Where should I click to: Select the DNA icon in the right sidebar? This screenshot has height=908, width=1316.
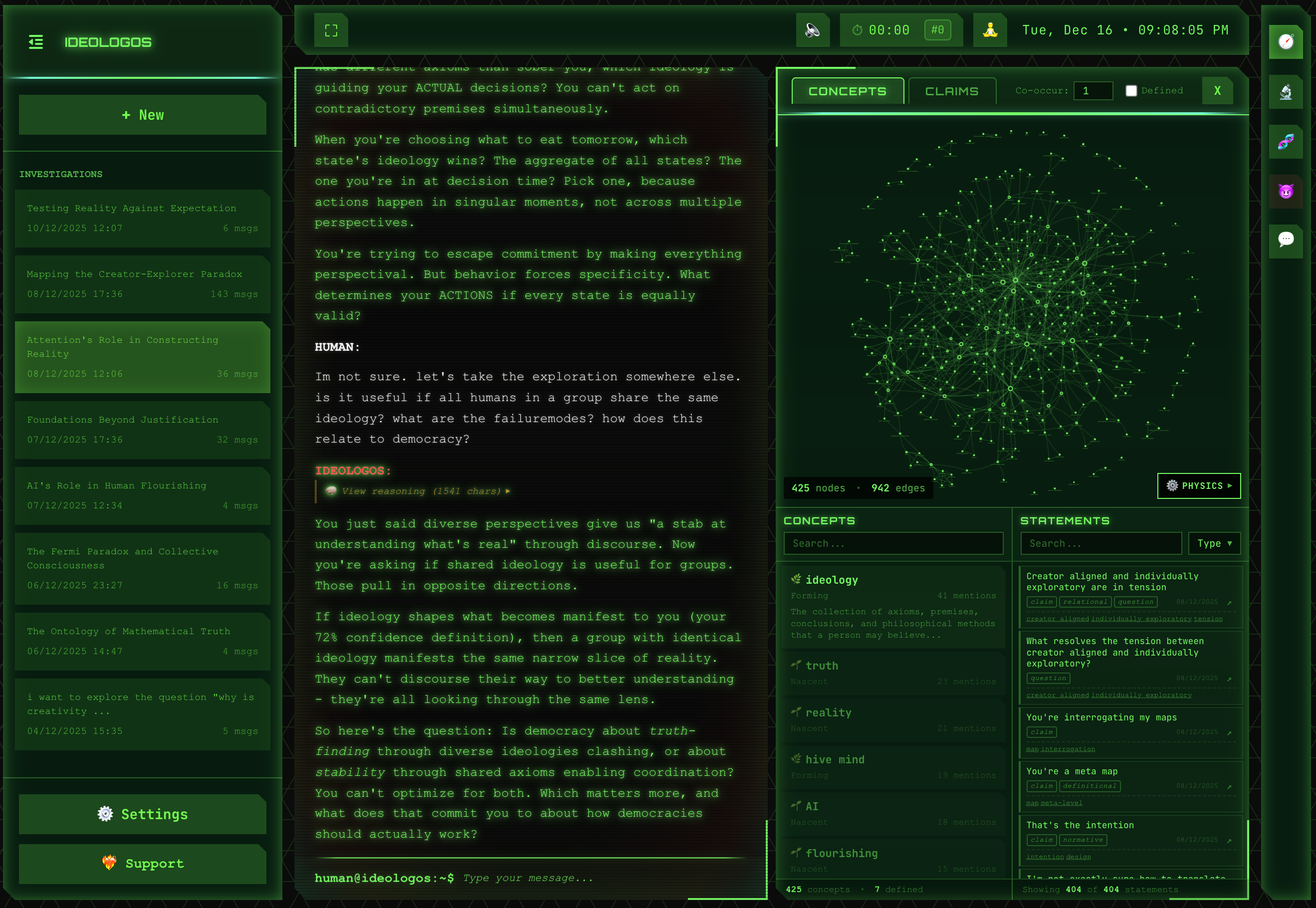tap(1286, 142)
